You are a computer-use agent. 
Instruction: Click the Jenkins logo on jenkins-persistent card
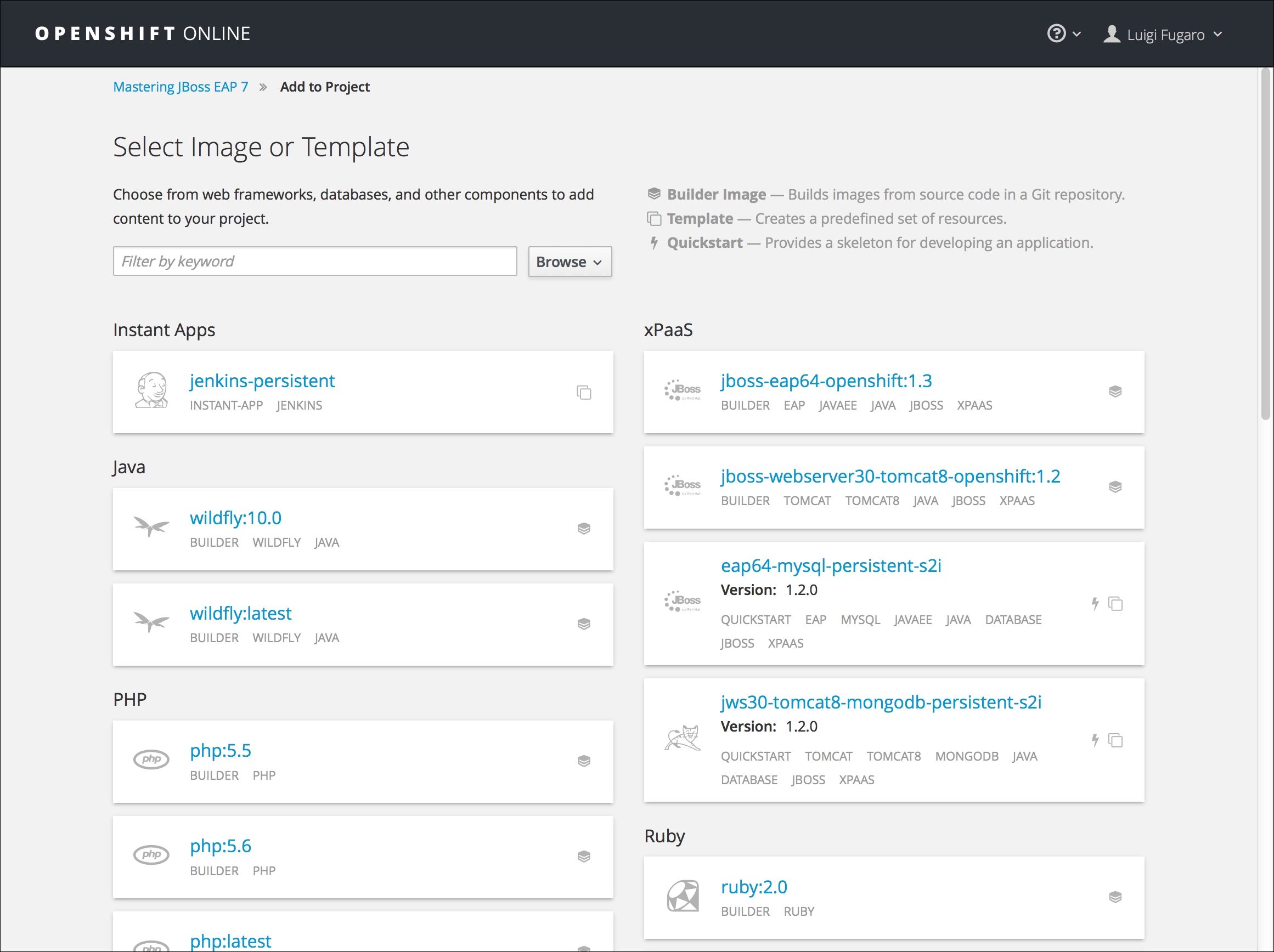151,391
